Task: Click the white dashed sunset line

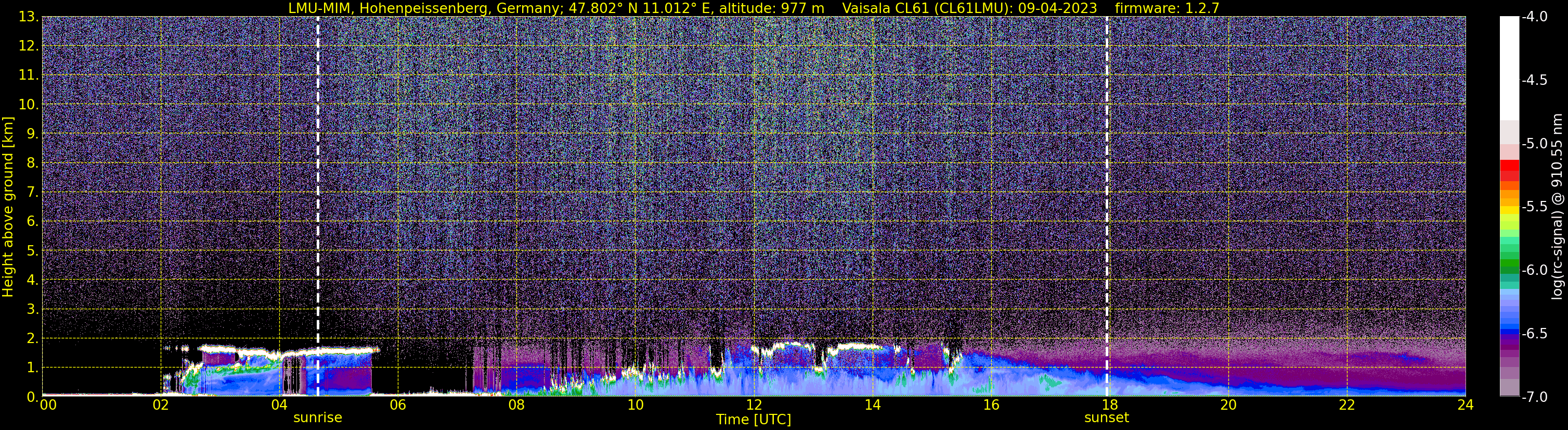Action: (x=1107, y=207)
